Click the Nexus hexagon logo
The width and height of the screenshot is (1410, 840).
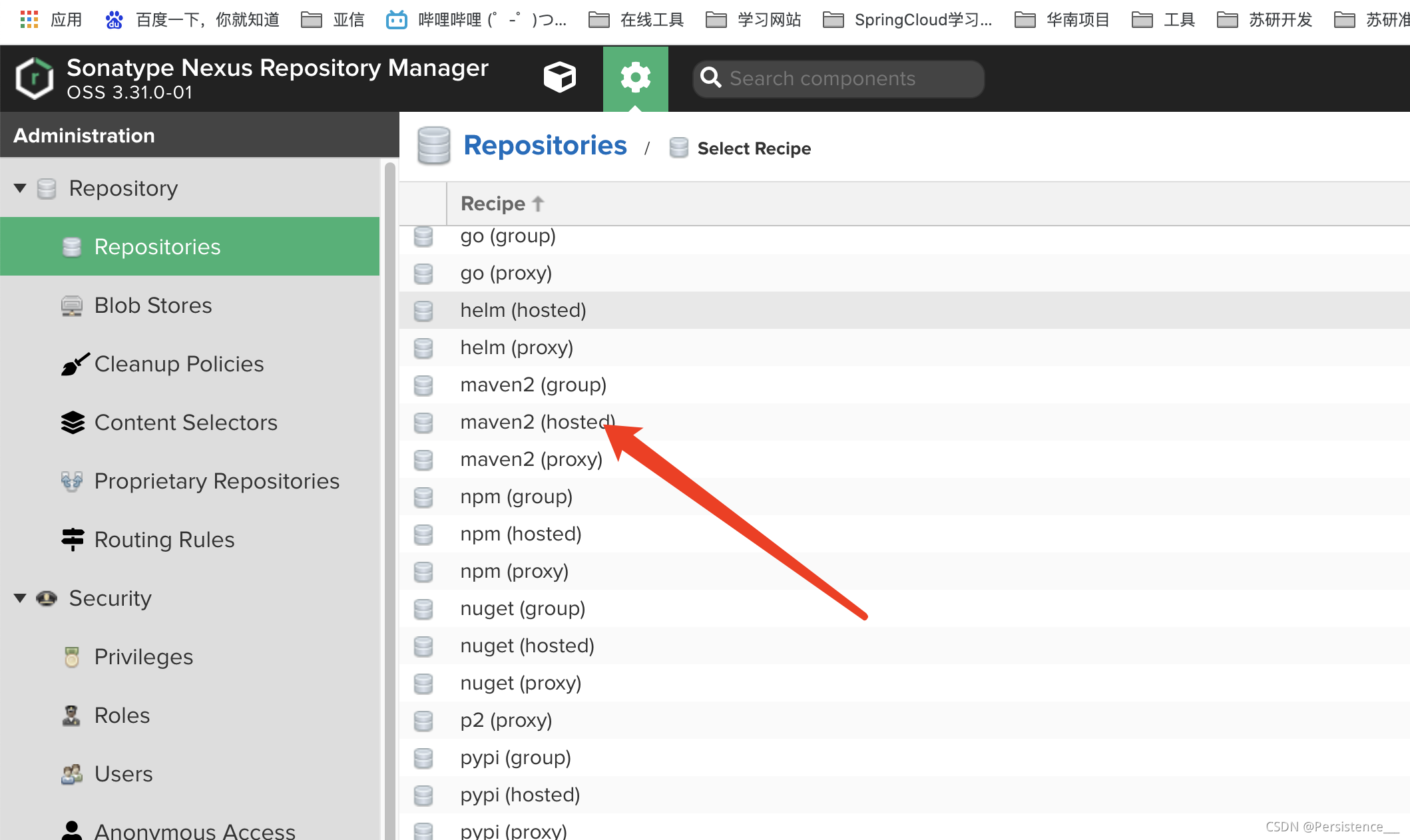35,79
